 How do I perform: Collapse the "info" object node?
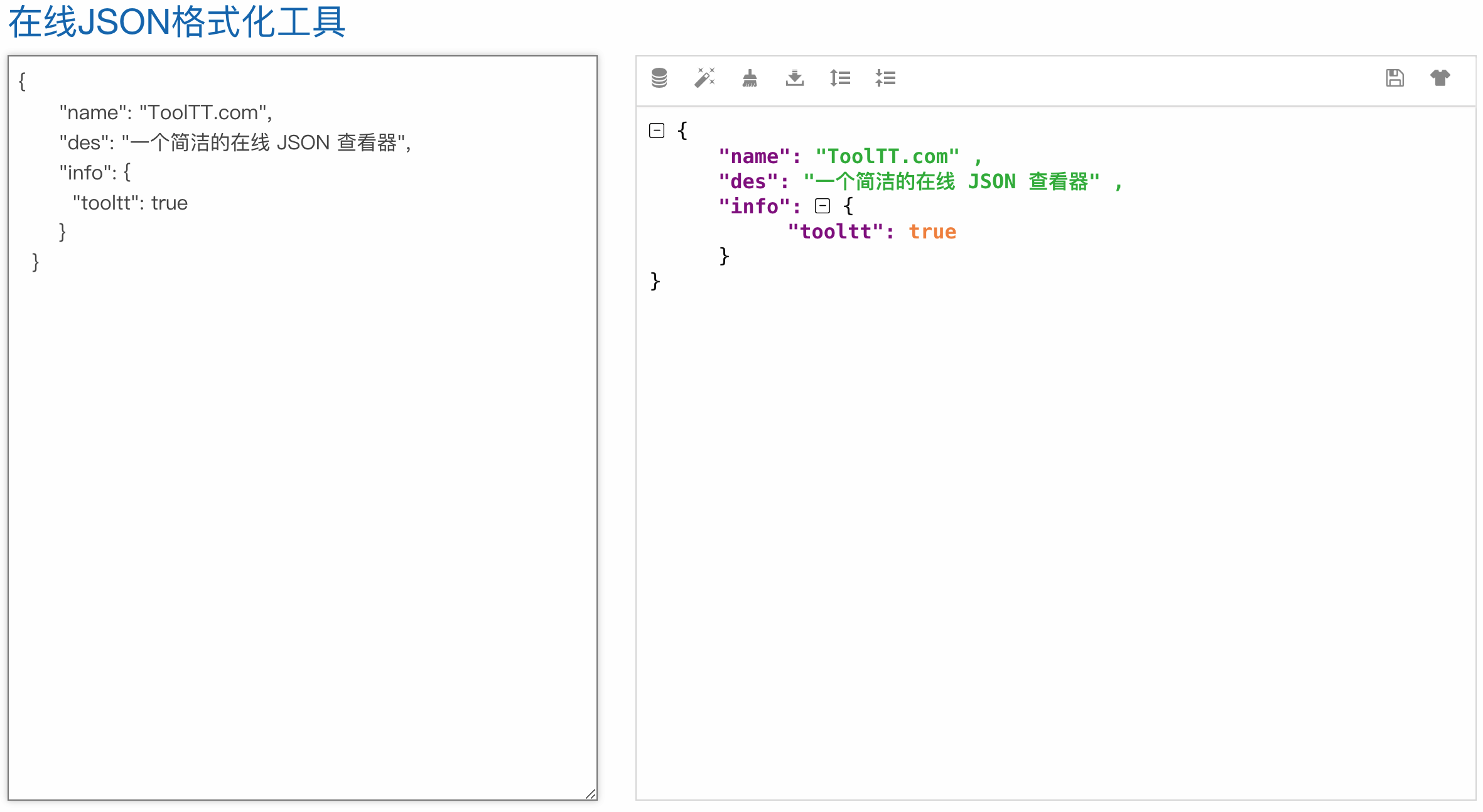822,206
